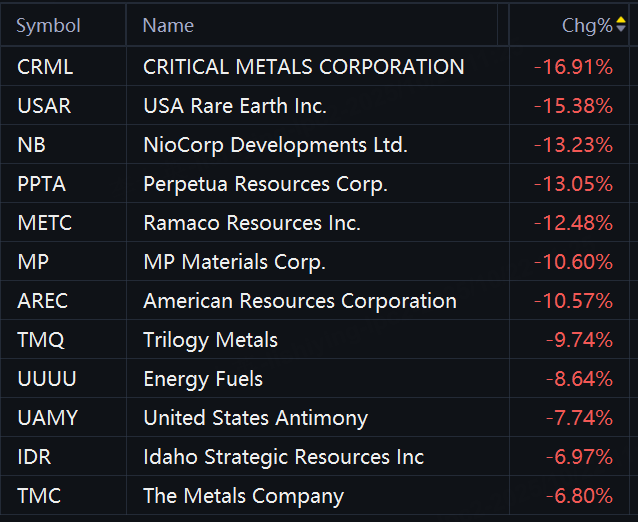
Task: Select the MP Materials Corp. row
Action: point(234,262)
